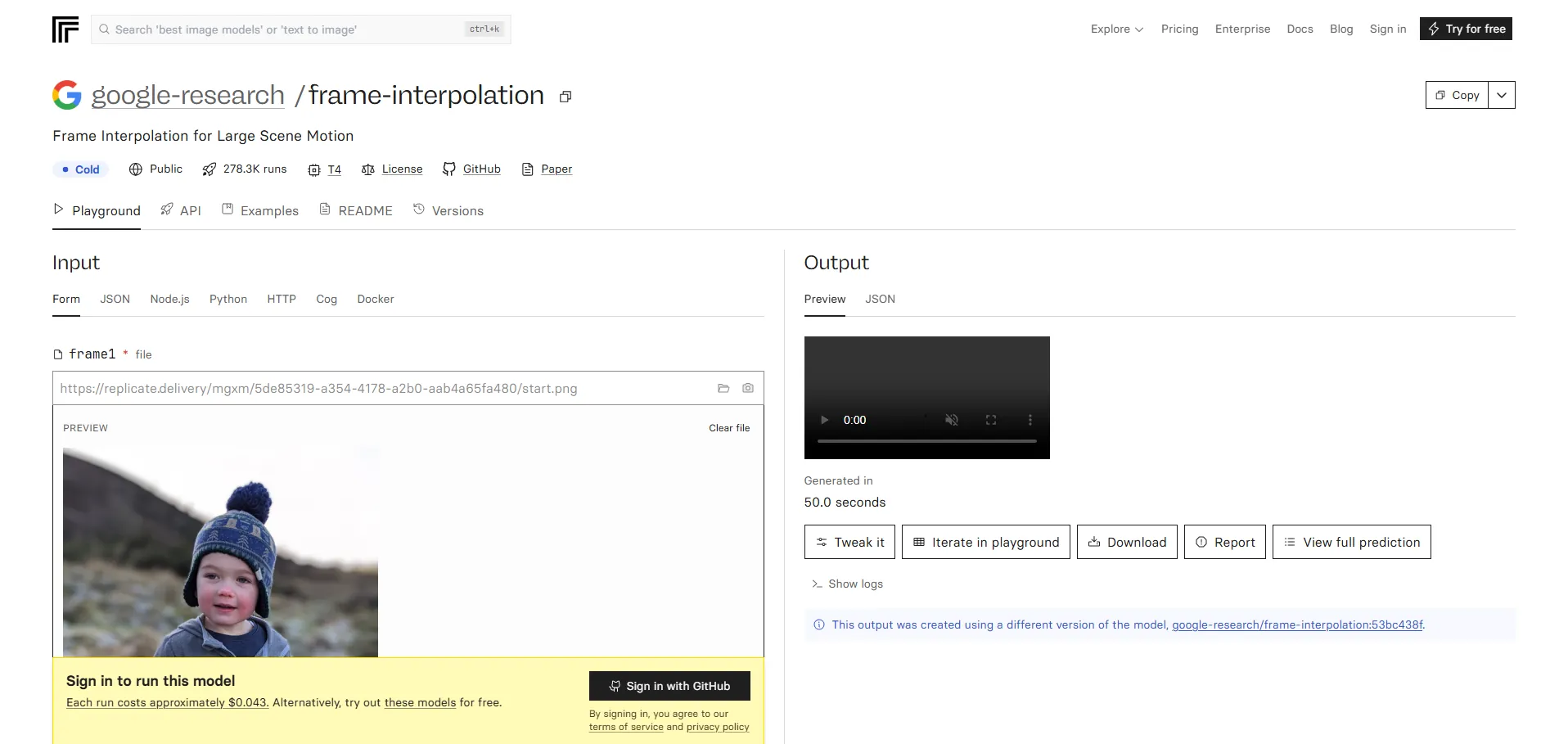The image size is (1568, 744).
Task: Switch to the README tab
Action: tap(356, 210)
